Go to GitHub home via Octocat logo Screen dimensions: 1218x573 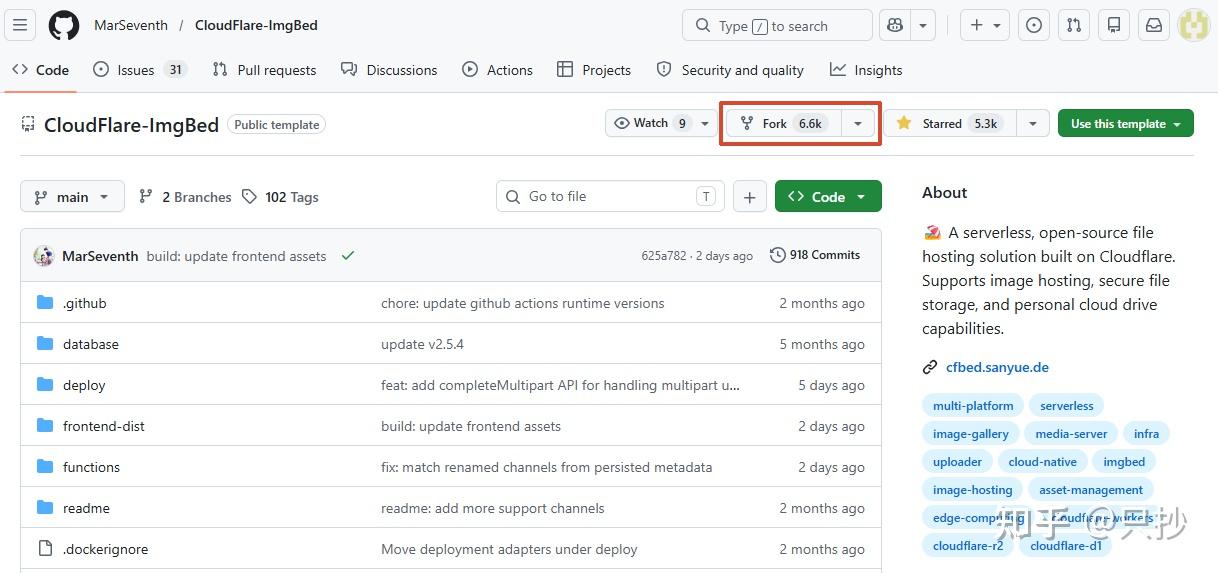click(x=64, y=25)
